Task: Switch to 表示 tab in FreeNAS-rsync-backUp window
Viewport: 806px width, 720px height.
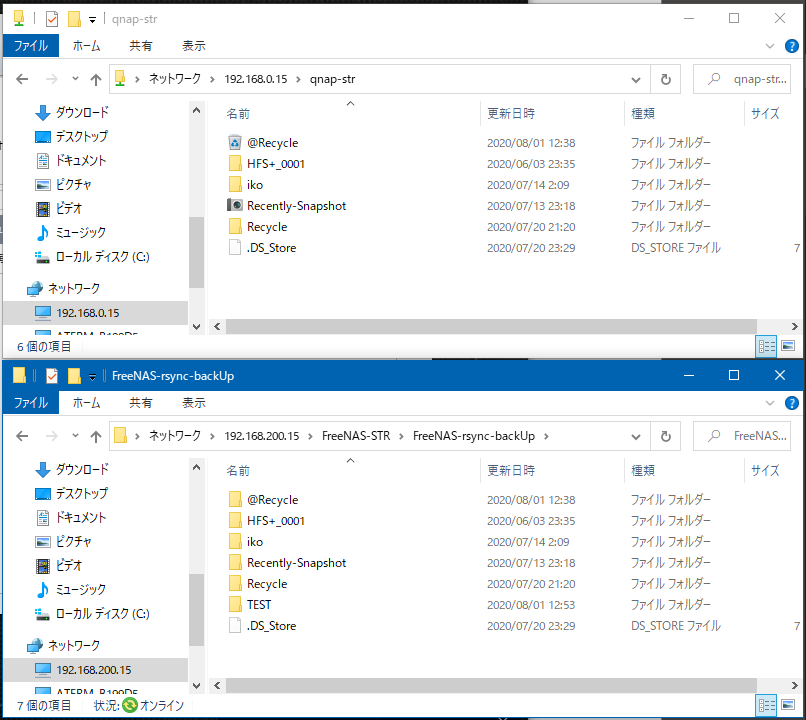Action: point(194,403)
